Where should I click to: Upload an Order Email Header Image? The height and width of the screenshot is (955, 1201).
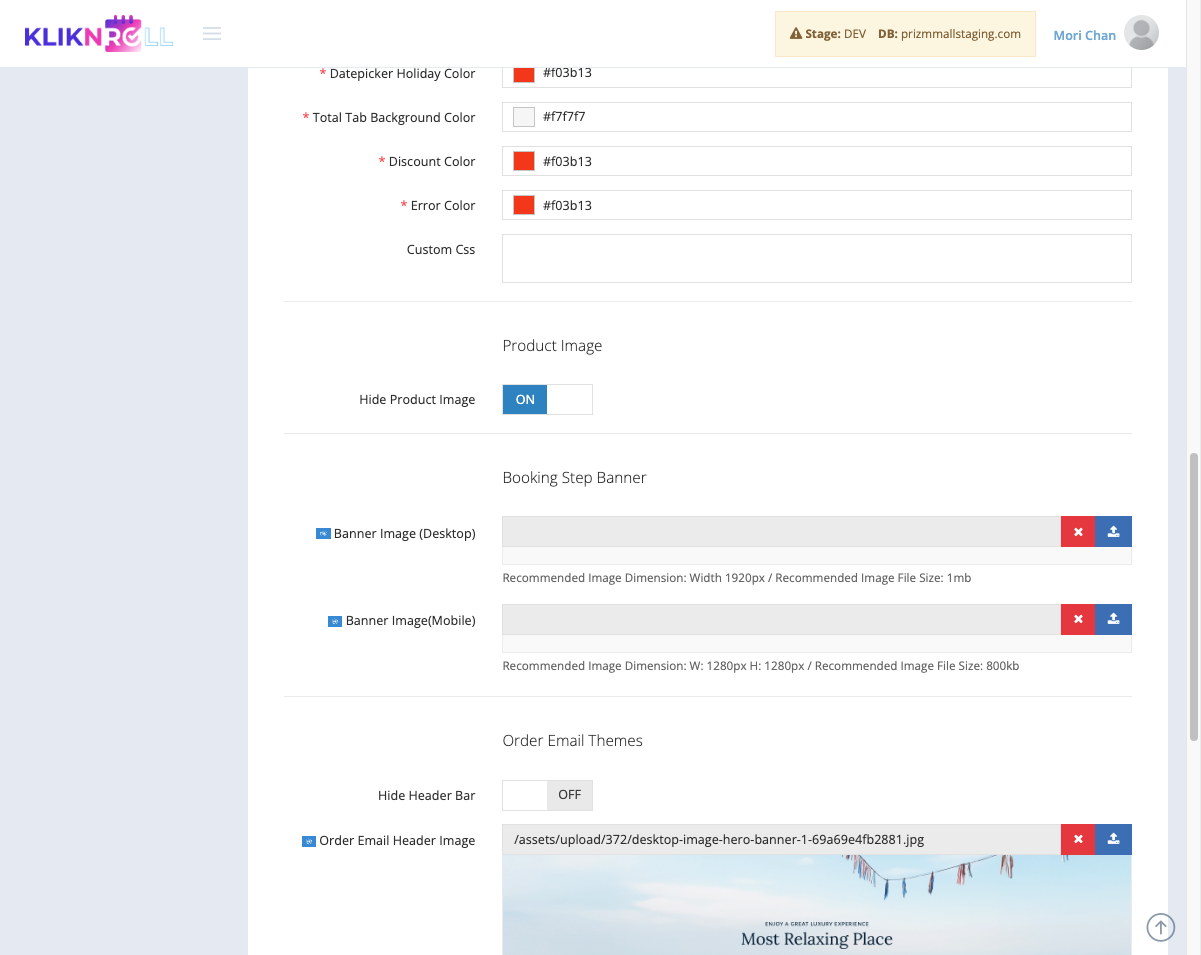pyautogui.click(x=1114, y=840)
